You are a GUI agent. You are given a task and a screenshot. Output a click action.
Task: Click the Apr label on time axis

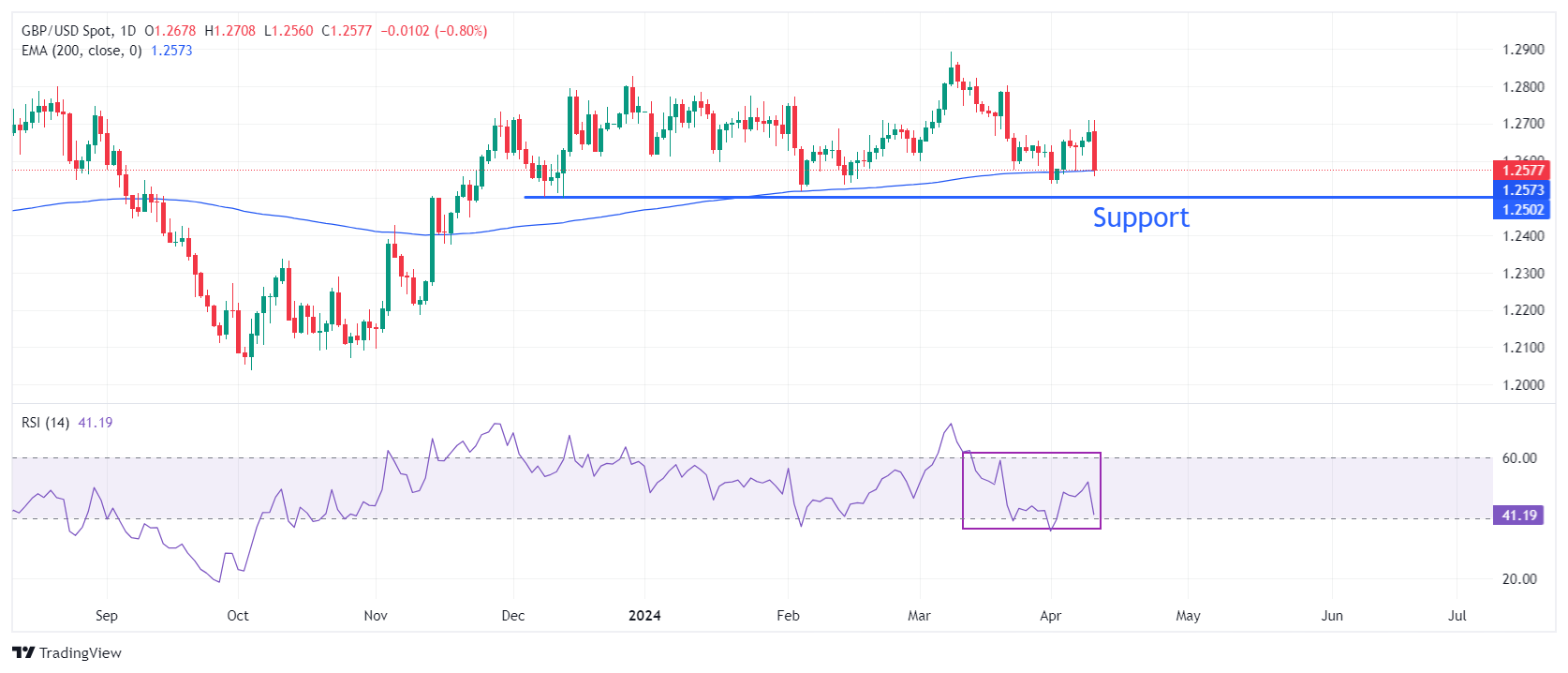(x=1051, y=616)
